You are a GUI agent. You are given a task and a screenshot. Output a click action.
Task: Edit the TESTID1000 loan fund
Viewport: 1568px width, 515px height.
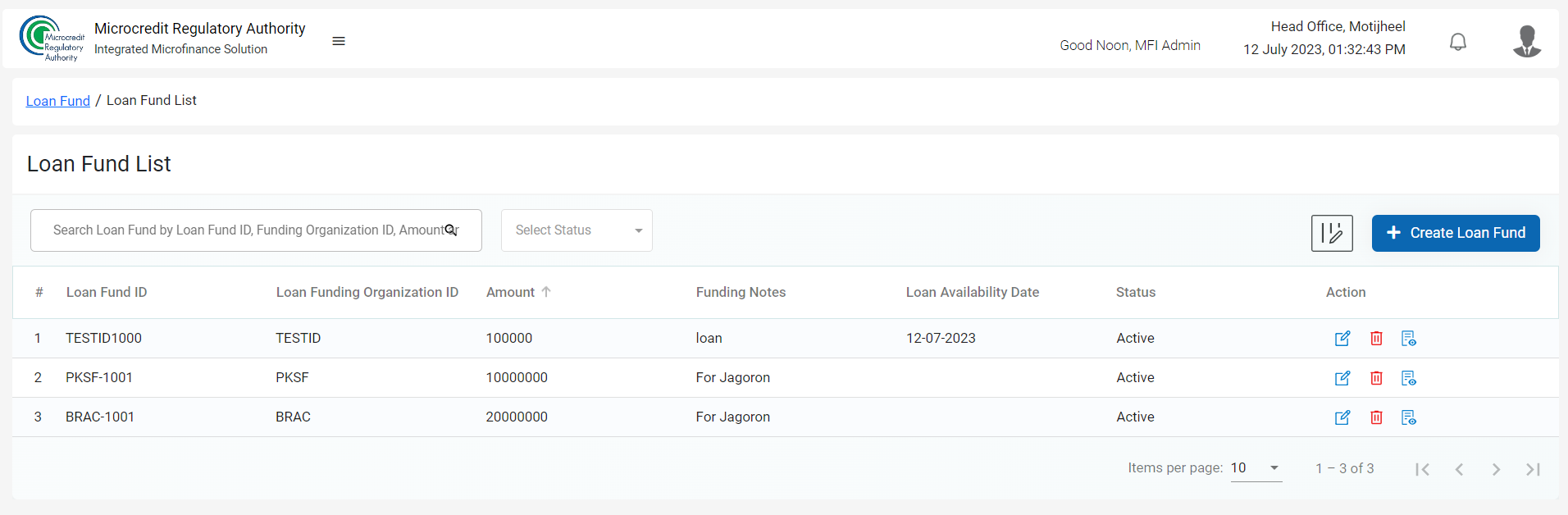(x=1342, y=339)
